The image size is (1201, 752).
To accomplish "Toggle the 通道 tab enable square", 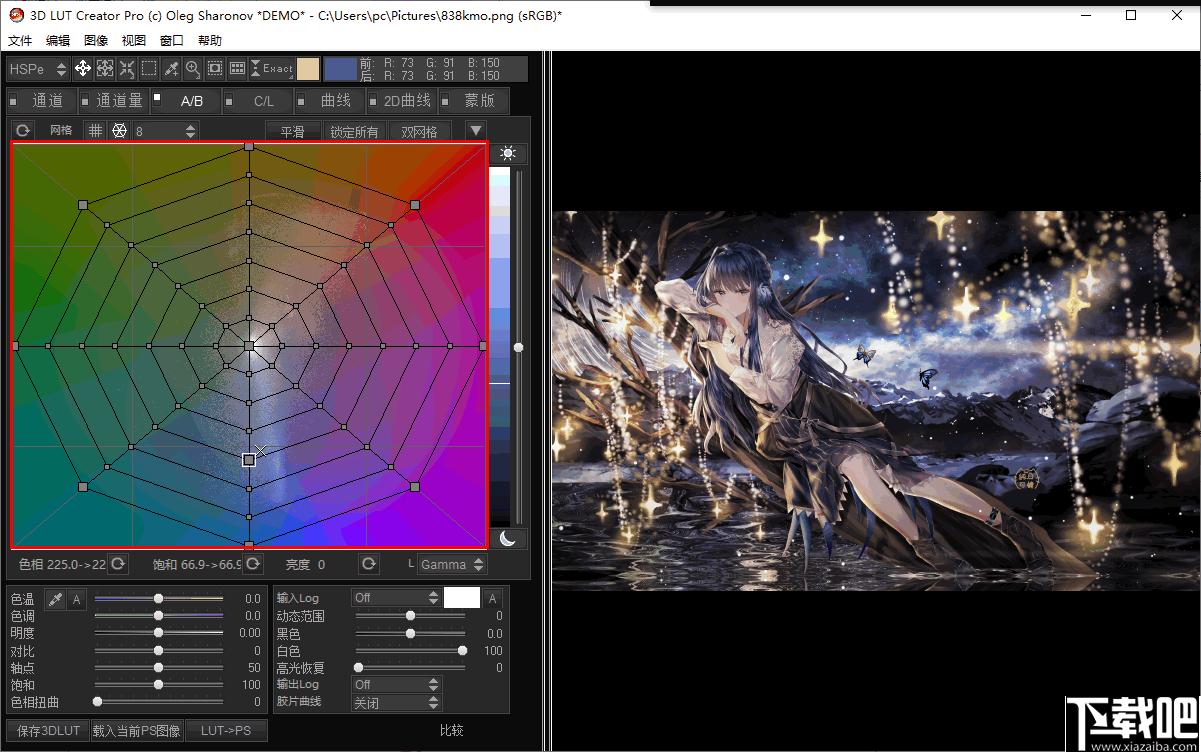I will 13,101.
